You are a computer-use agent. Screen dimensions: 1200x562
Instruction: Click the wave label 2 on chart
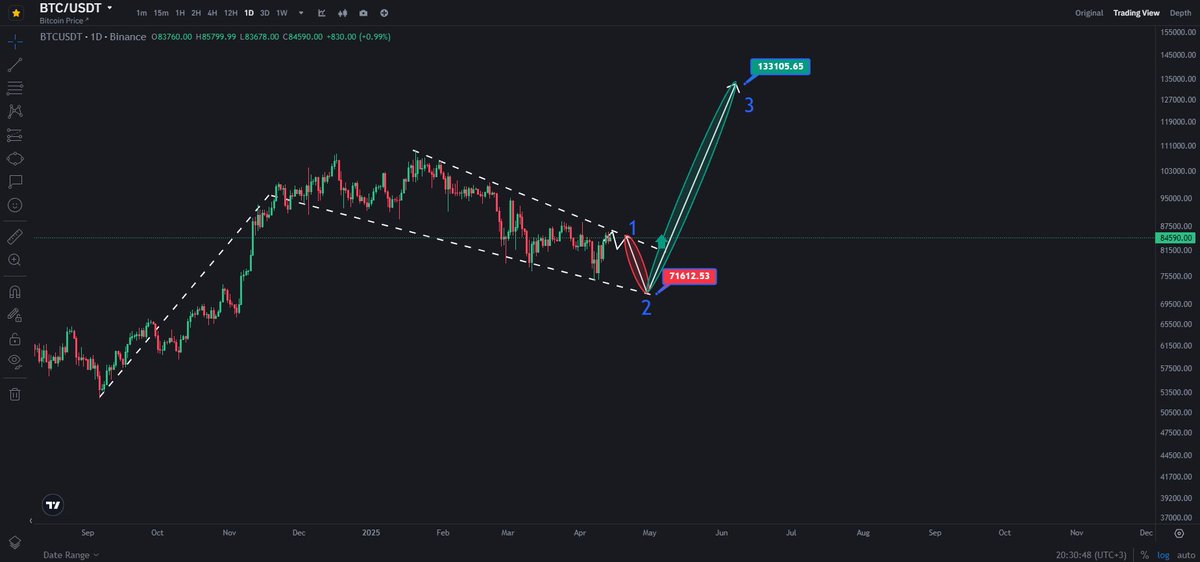[x=647, y=307]
